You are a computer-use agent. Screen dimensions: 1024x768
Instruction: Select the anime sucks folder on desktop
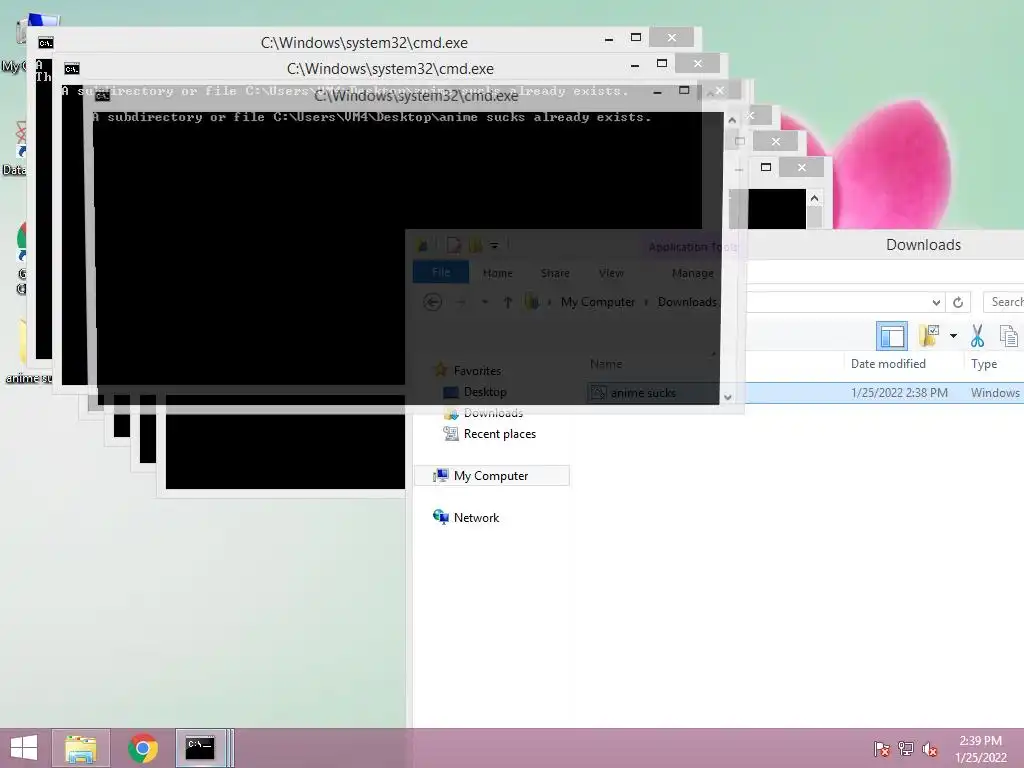[29, 351]
